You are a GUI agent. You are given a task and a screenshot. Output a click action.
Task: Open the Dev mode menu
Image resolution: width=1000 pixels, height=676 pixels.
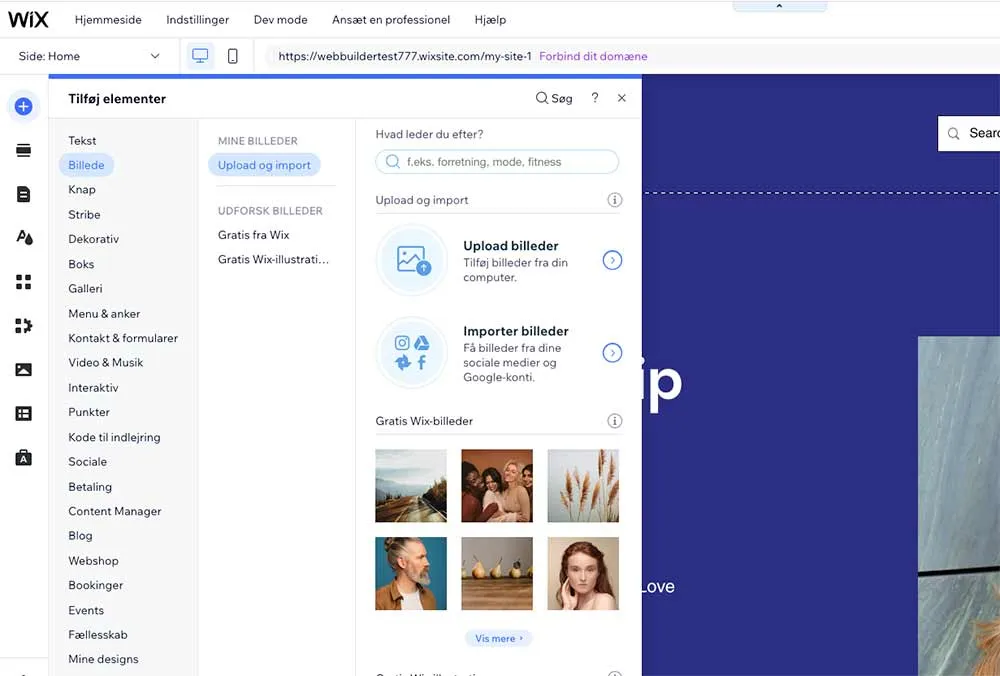point(281,20)
